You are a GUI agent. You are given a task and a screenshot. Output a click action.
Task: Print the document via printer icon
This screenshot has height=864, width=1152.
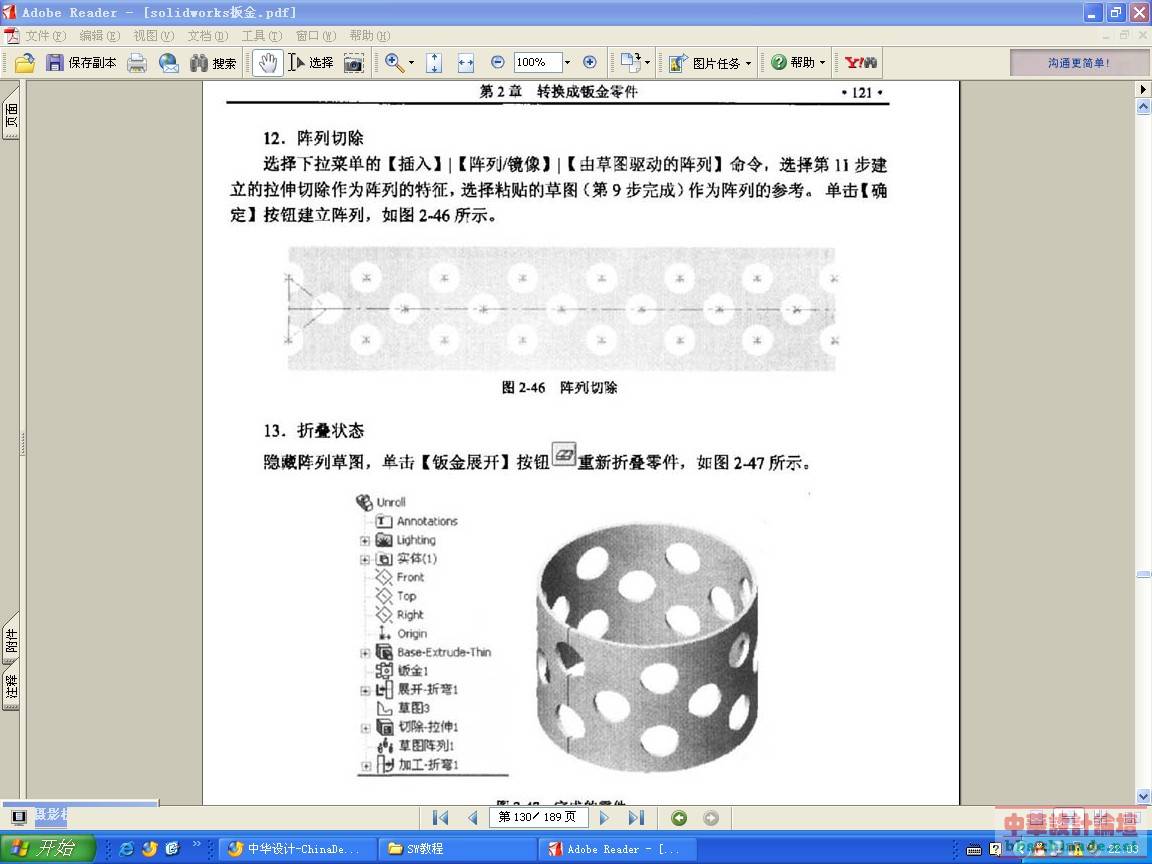point(137,63)
